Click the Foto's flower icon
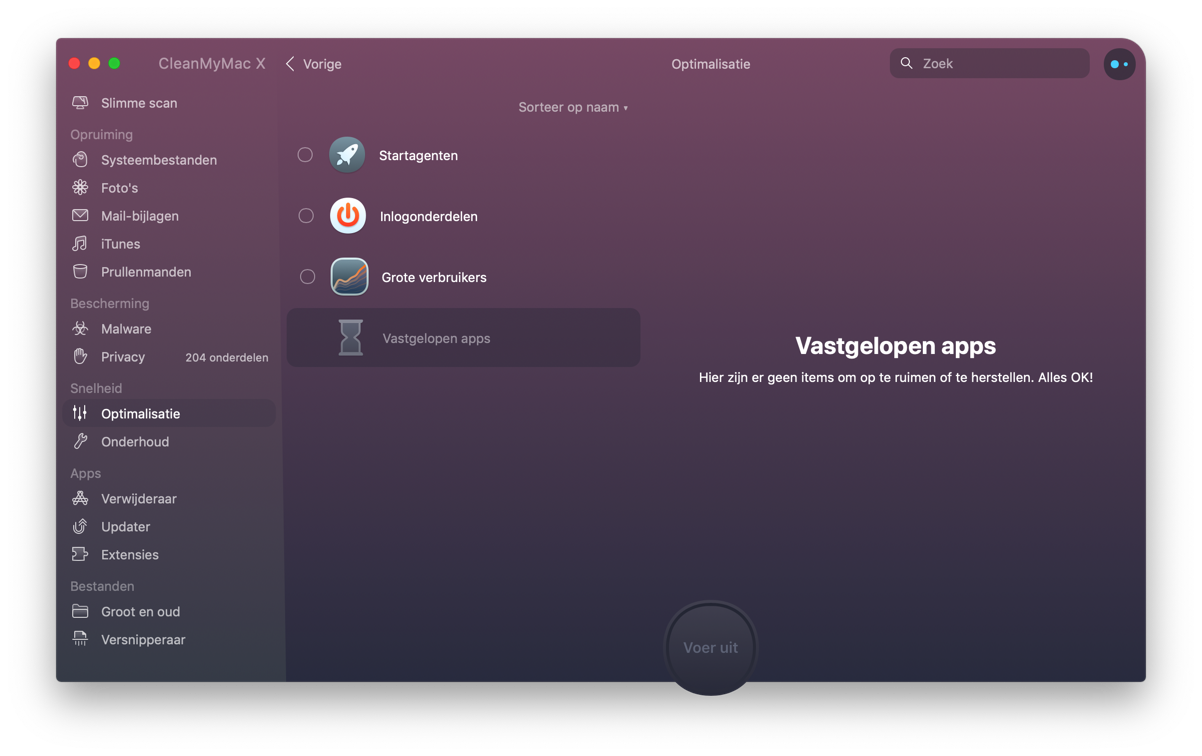Image resolution: width=1202 pixels, height=756 pixels. pos(80,188)
